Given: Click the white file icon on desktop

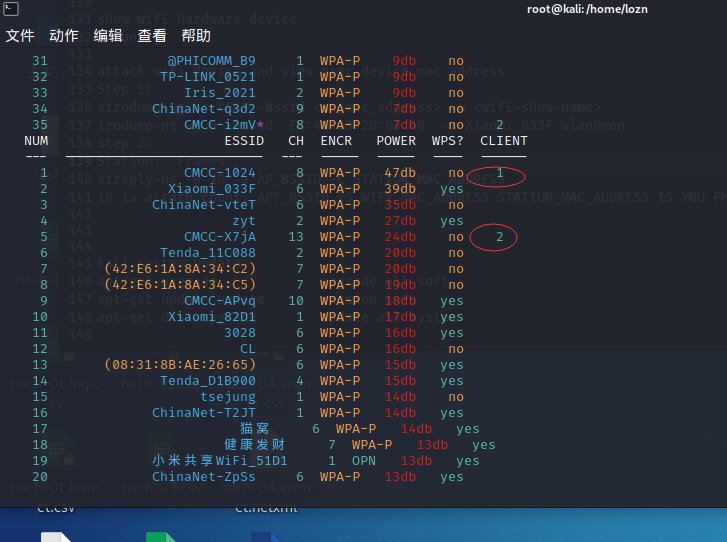Looking at the screenshot, I should [x=56, y=537].
